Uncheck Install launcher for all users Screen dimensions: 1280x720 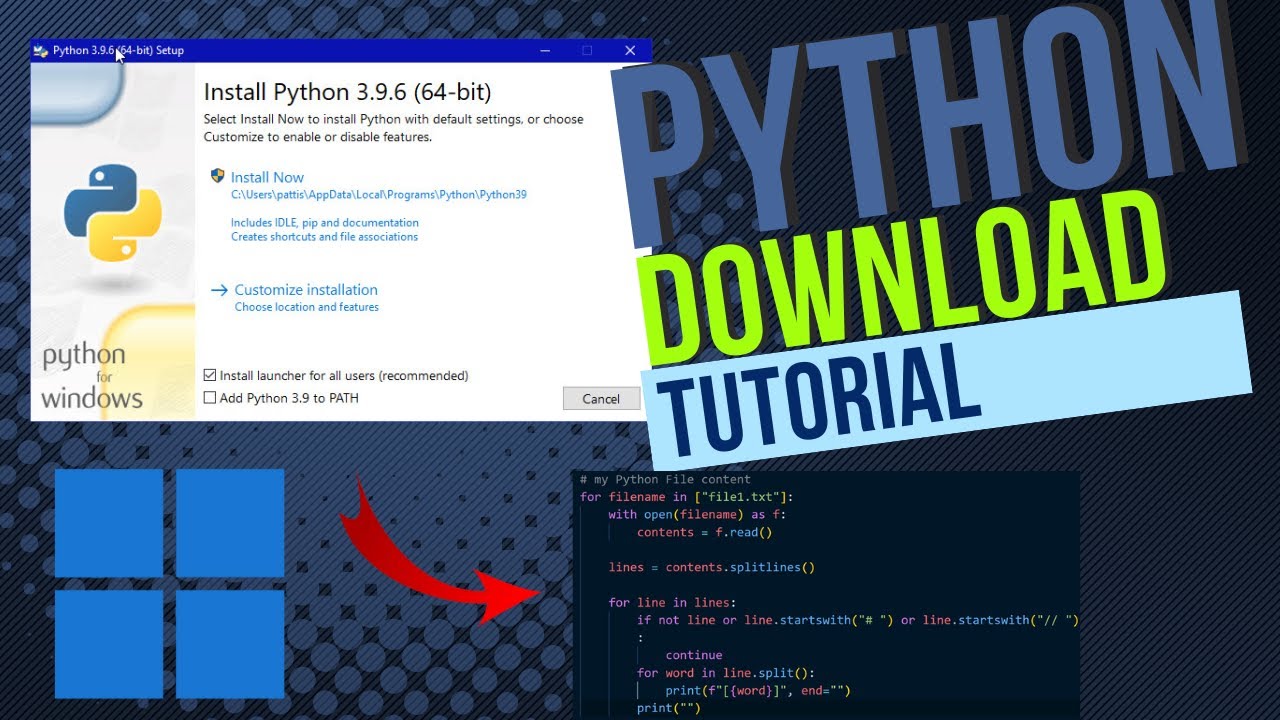coord(209,376)
